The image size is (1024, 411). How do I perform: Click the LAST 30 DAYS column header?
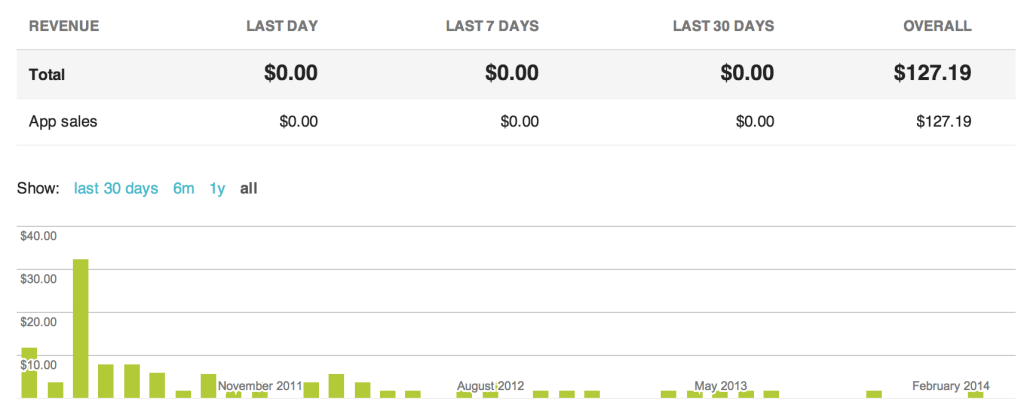pyautogui.click(x=724, y=27)
